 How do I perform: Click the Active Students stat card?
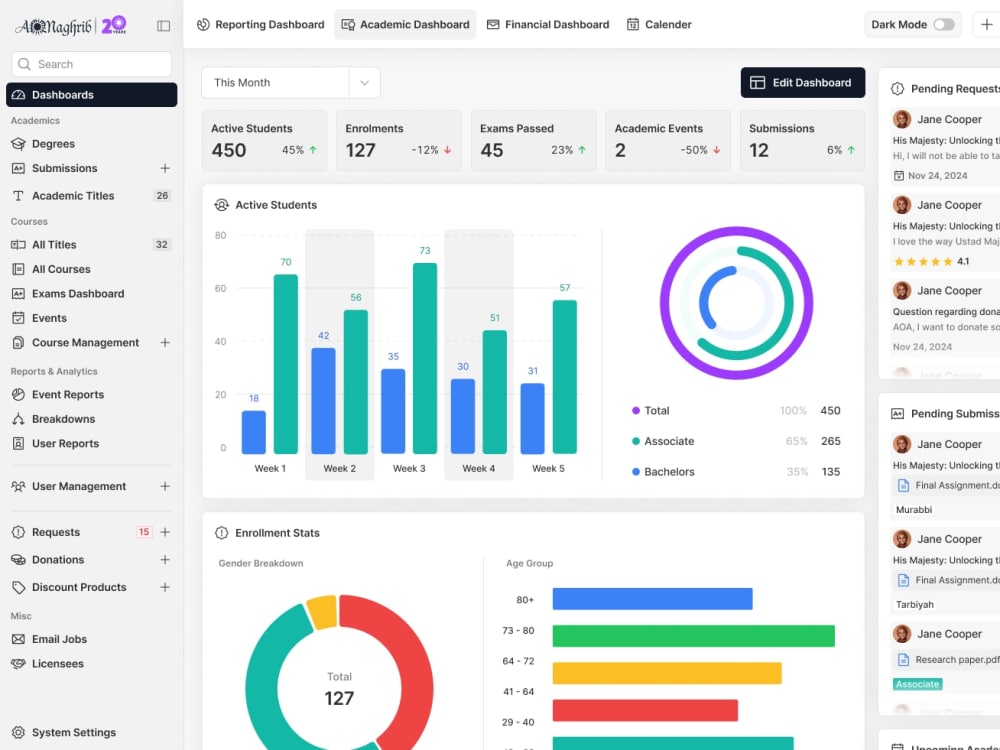click(265, 140)
